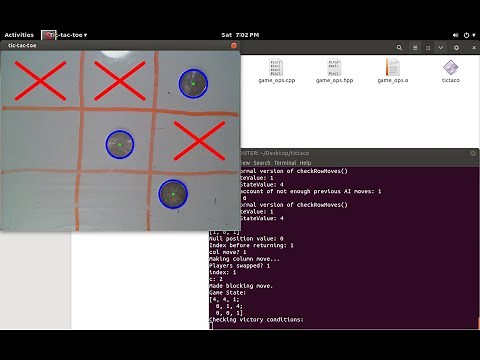480x360 pixels.
Task: Click the 'Players swapped? 1' line
Action: click(x=239, y=266)
